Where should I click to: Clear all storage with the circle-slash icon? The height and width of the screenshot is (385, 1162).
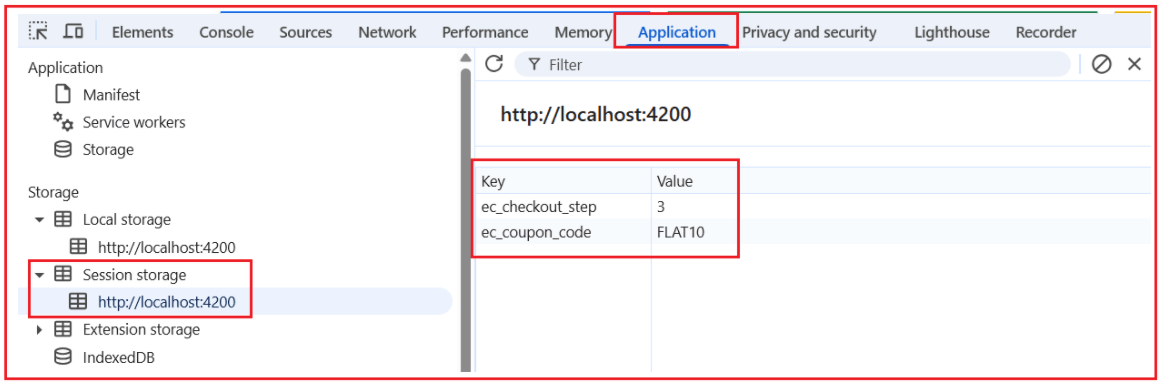(1102, 65)
